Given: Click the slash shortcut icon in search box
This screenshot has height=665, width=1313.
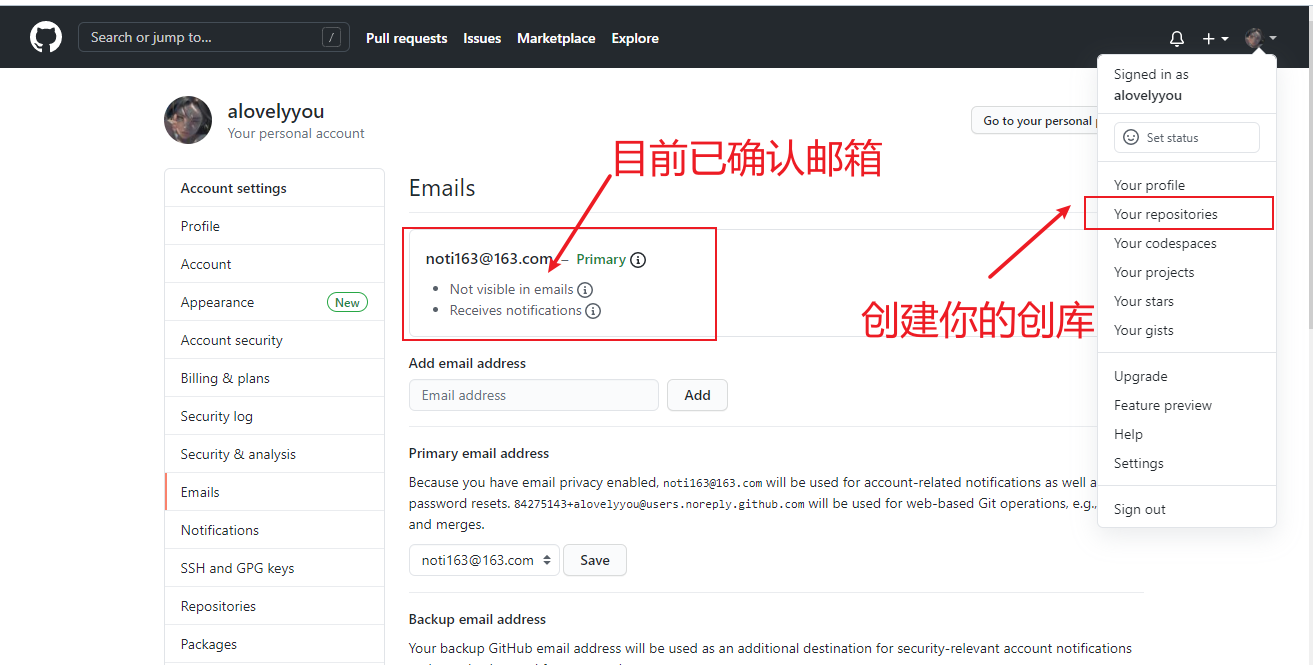Looking at the screenshot, I should (332, 38).
